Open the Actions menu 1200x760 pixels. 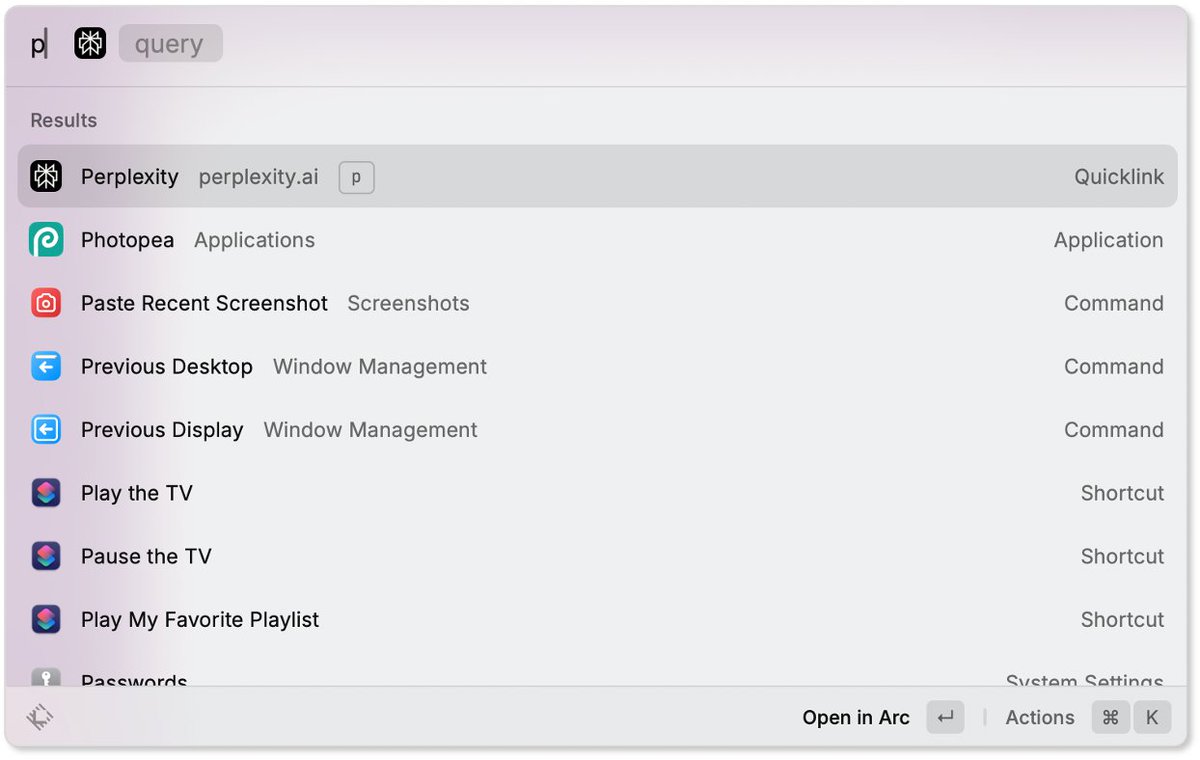click(1040, 717)
